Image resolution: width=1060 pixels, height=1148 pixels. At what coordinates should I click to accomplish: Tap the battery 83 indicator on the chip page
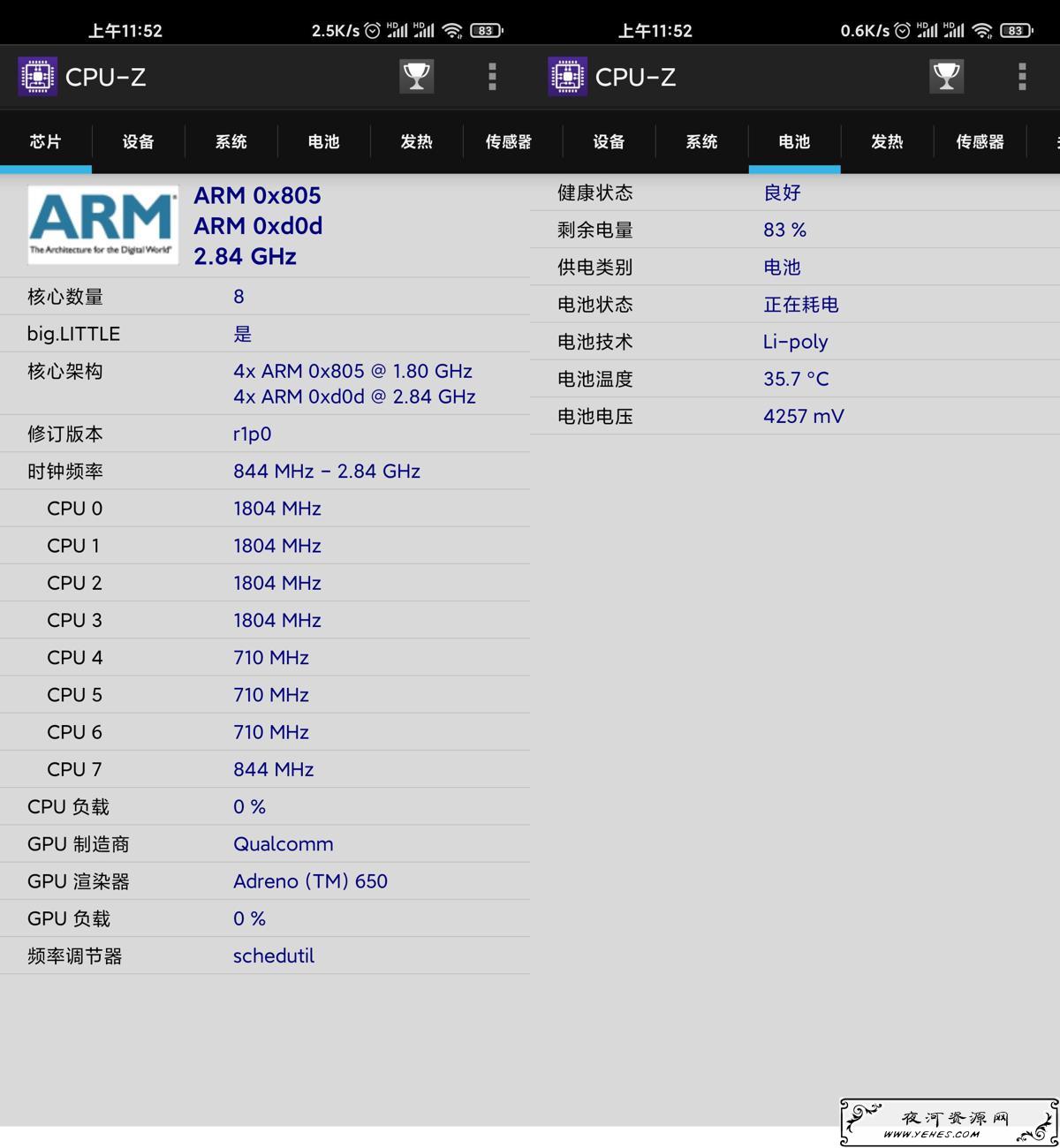[x=486, y=31]
